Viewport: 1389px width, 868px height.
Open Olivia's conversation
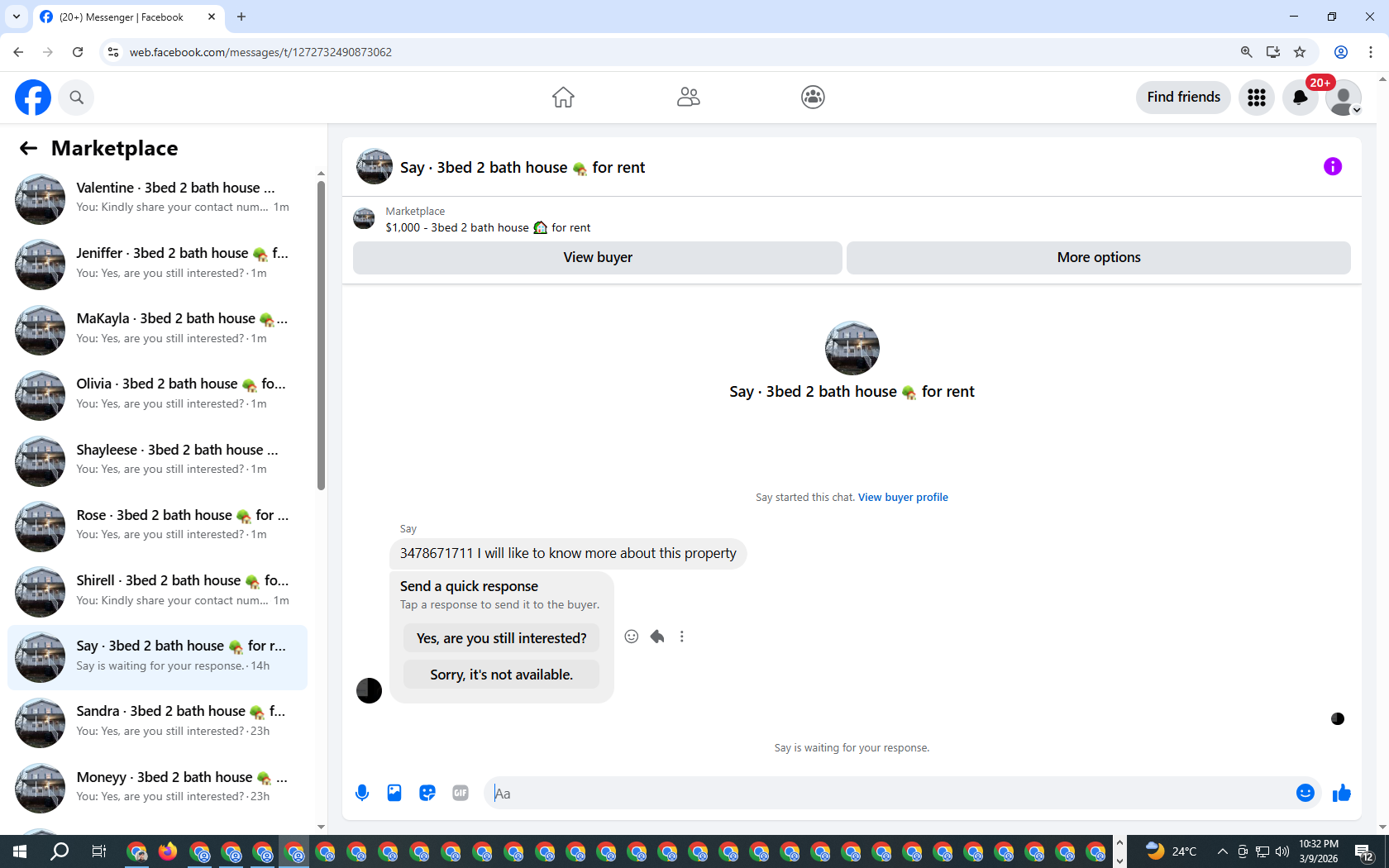157,394
